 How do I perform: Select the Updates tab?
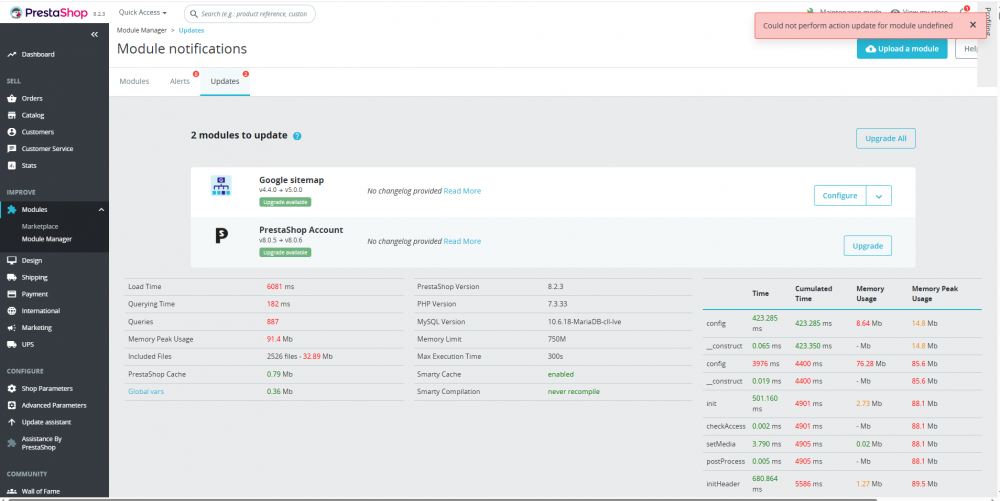[224, 81]
